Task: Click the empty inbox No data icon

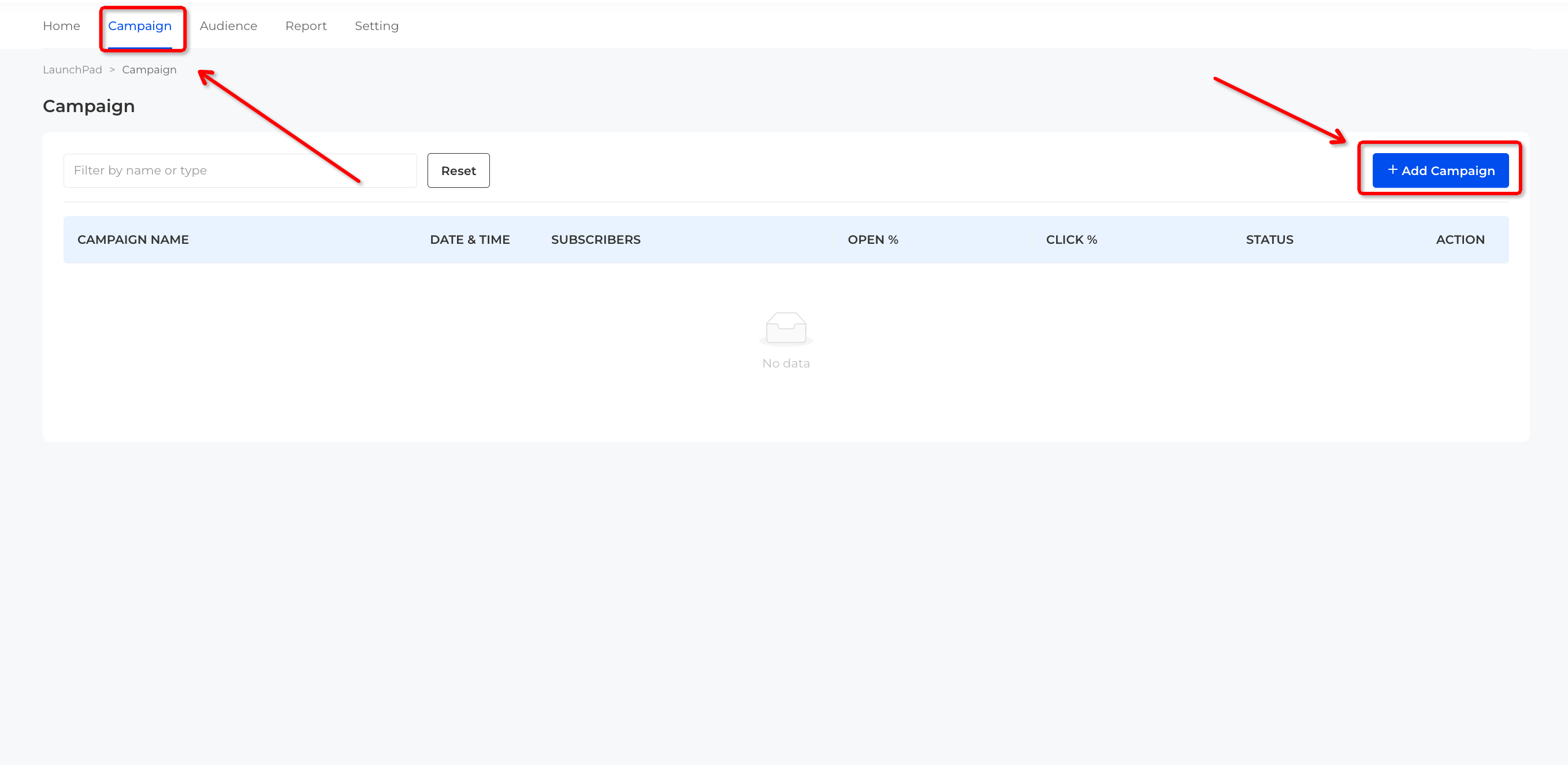Action: click(786, 329)
